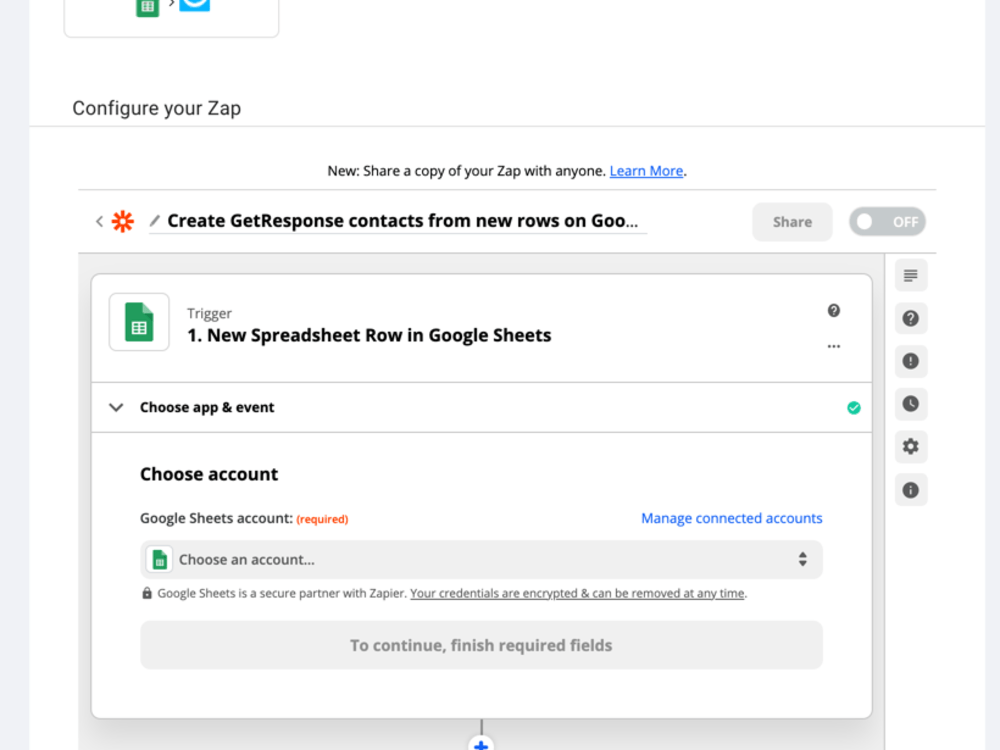Select the Google Sheets trigger step icon
Image resolution: width=1000 pixels, height=750 pixels.
[139, 322]
